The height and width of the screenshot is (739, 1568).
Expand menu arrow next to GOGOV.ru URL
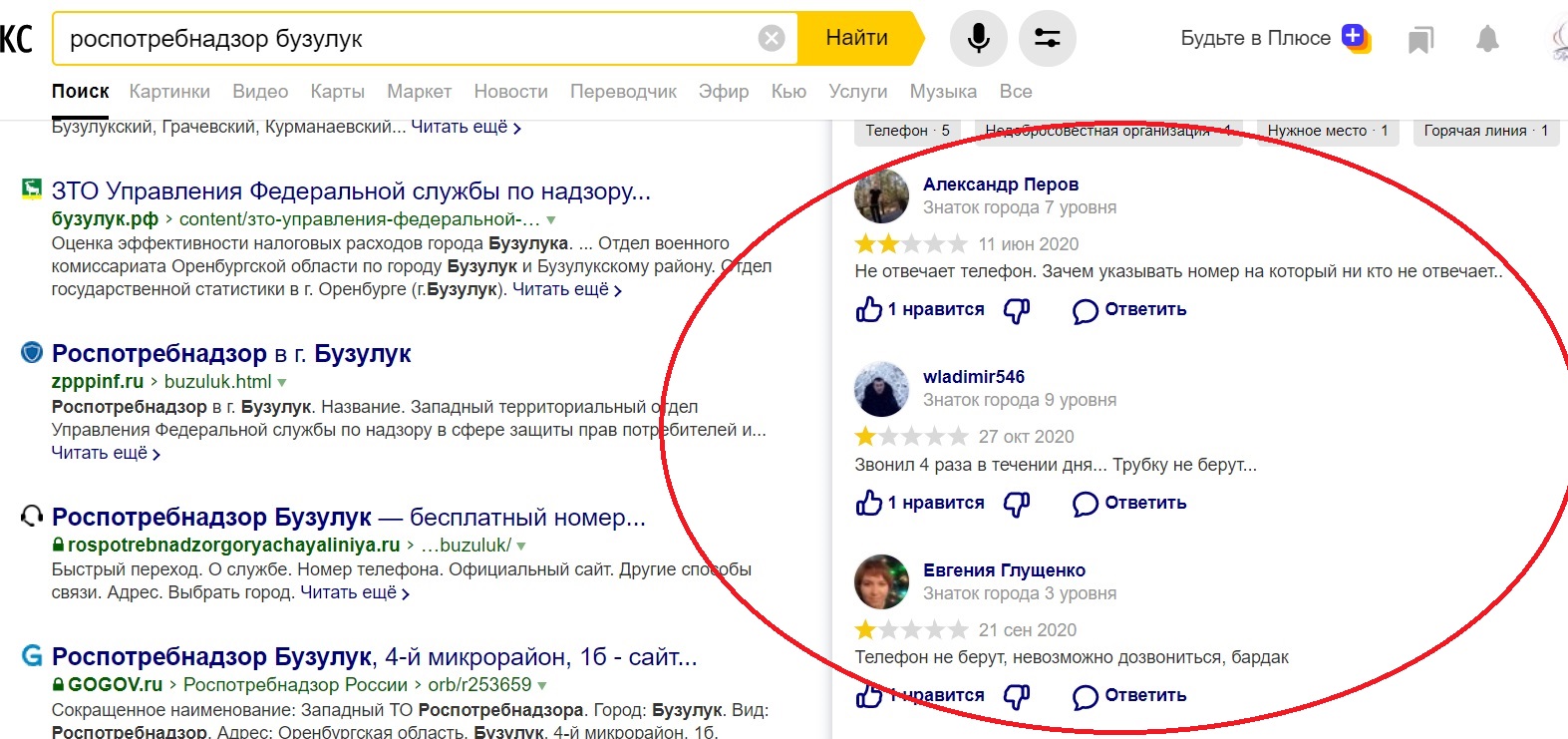click(x=542, y=686)
